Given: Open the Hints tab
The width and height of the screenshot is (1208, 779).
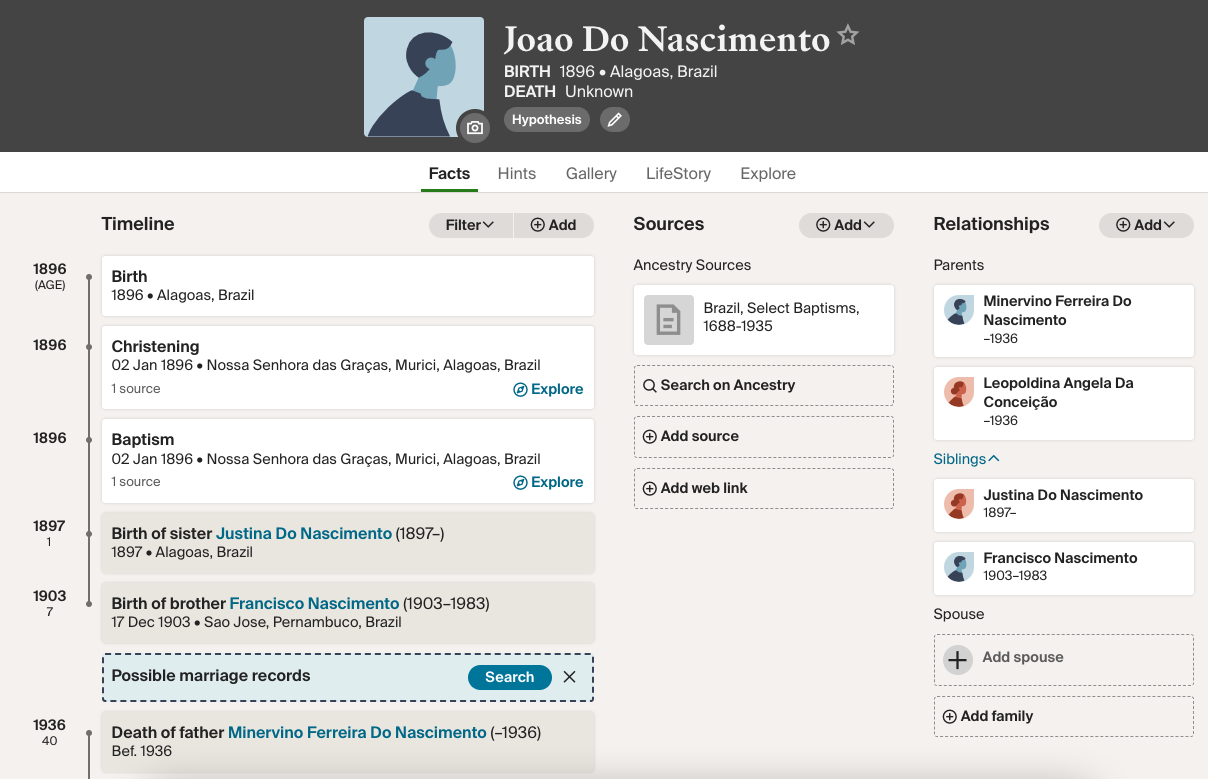Looking at the screenshot, I should (517, 173).
